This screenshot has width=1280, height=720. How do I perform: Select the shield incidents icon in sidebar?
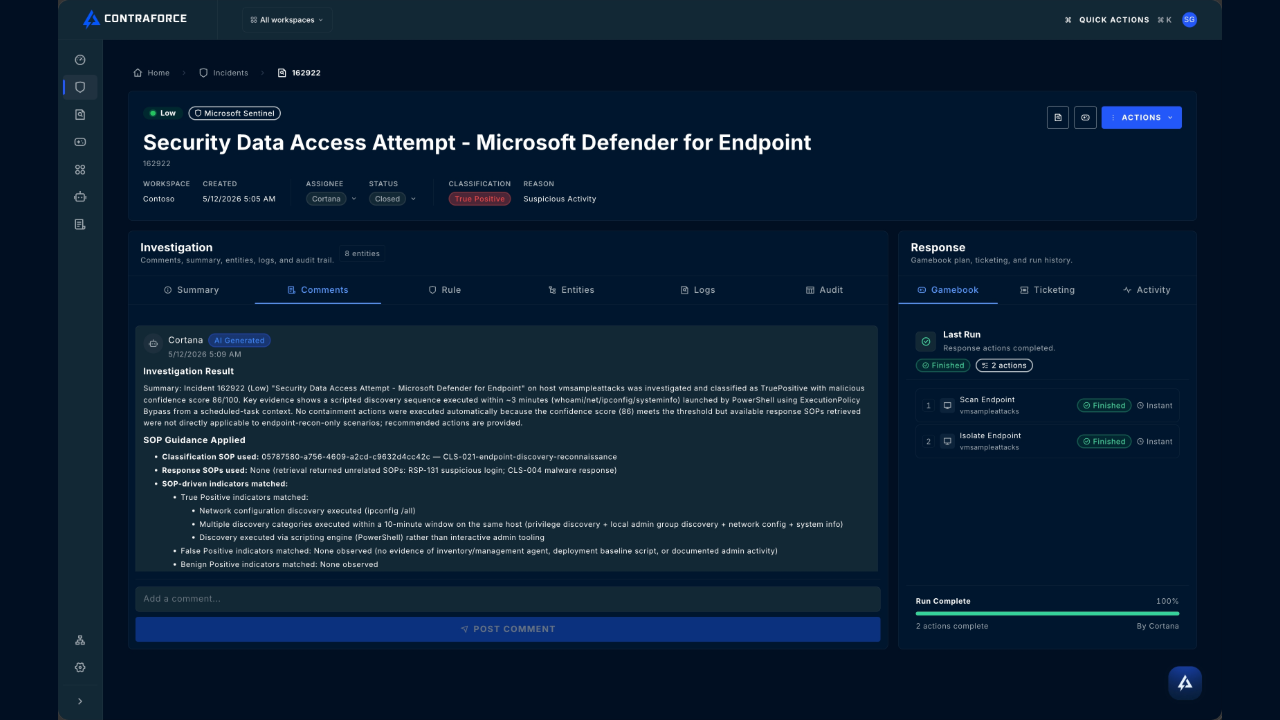point(80,87)
